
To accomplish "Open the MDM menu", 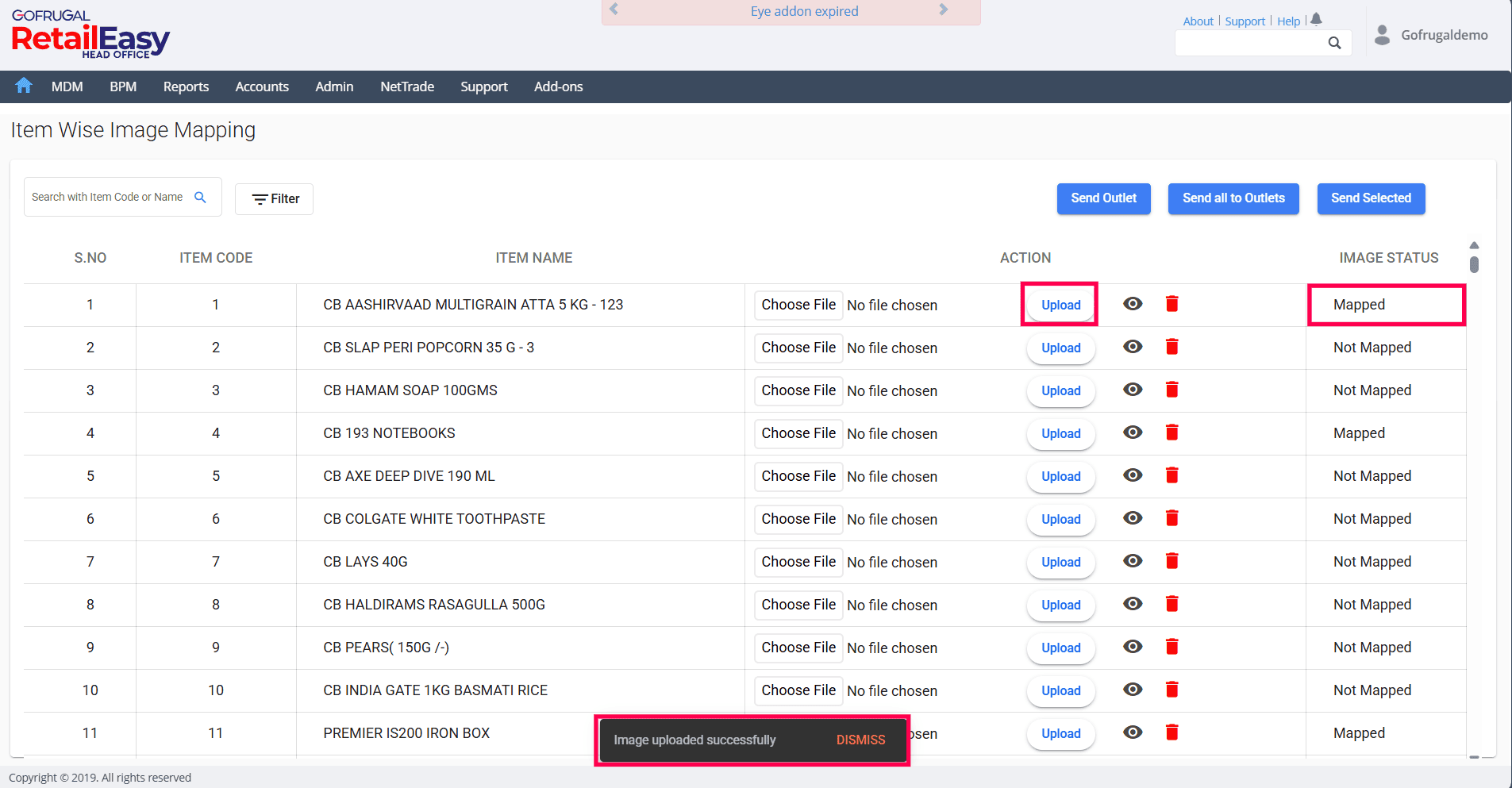I will 67,86.
